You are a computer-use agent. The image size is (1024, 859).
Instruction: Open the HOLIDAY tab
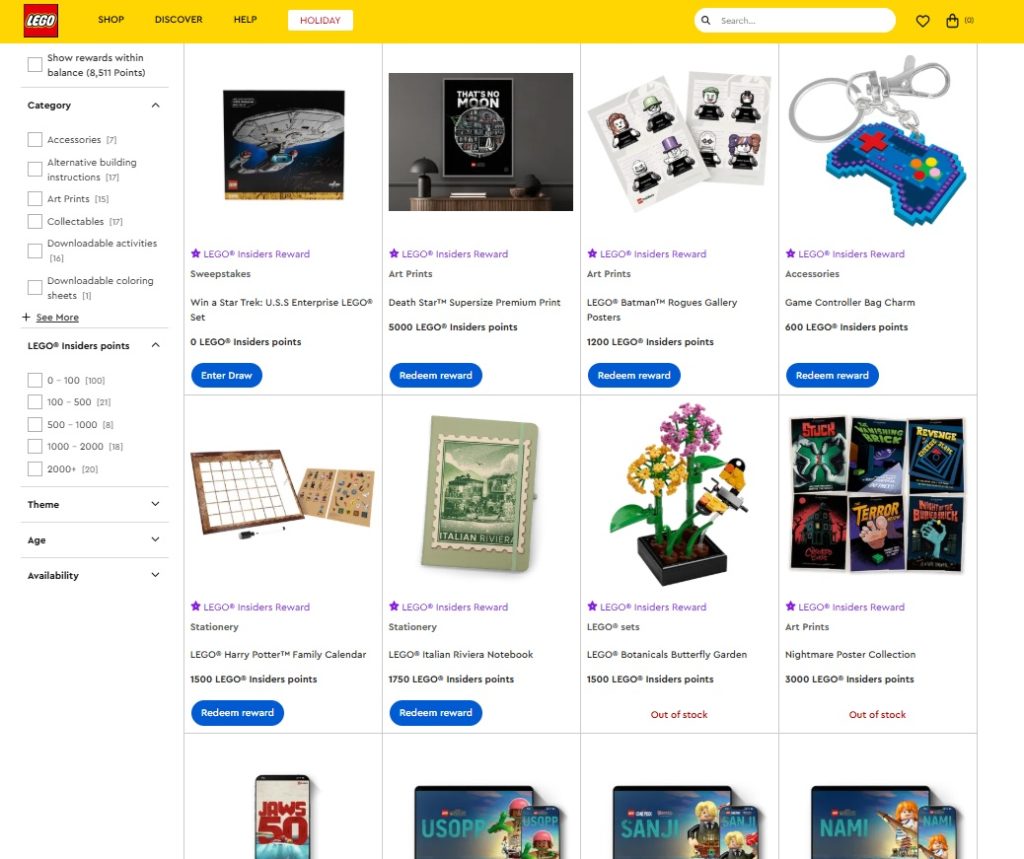(x=320, y=20)
